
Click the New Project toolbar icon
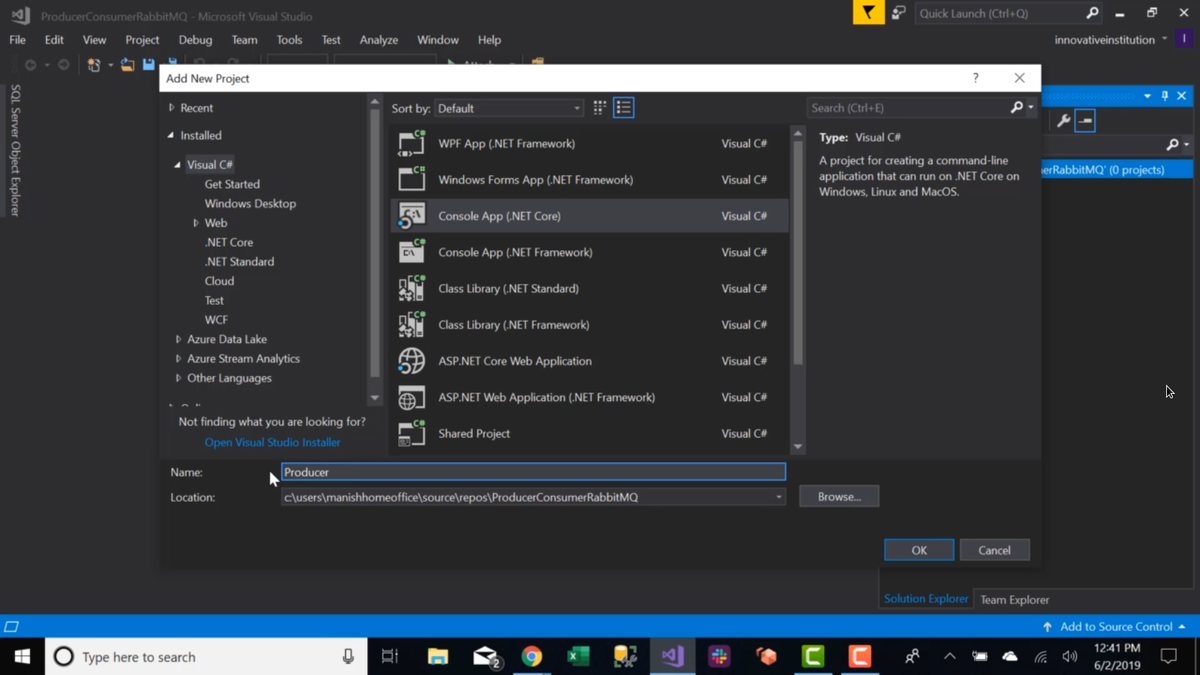(94, 65)
